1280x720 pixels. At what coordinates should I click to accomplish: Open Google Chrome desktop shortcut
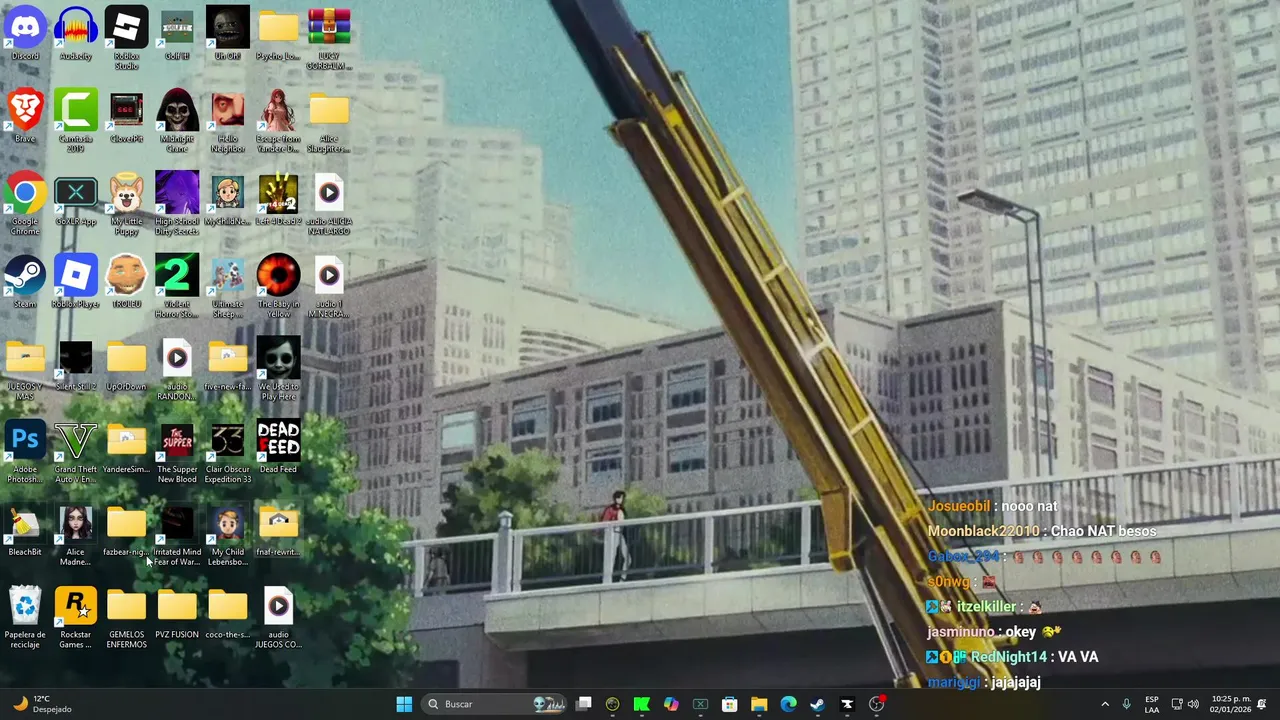25,204
